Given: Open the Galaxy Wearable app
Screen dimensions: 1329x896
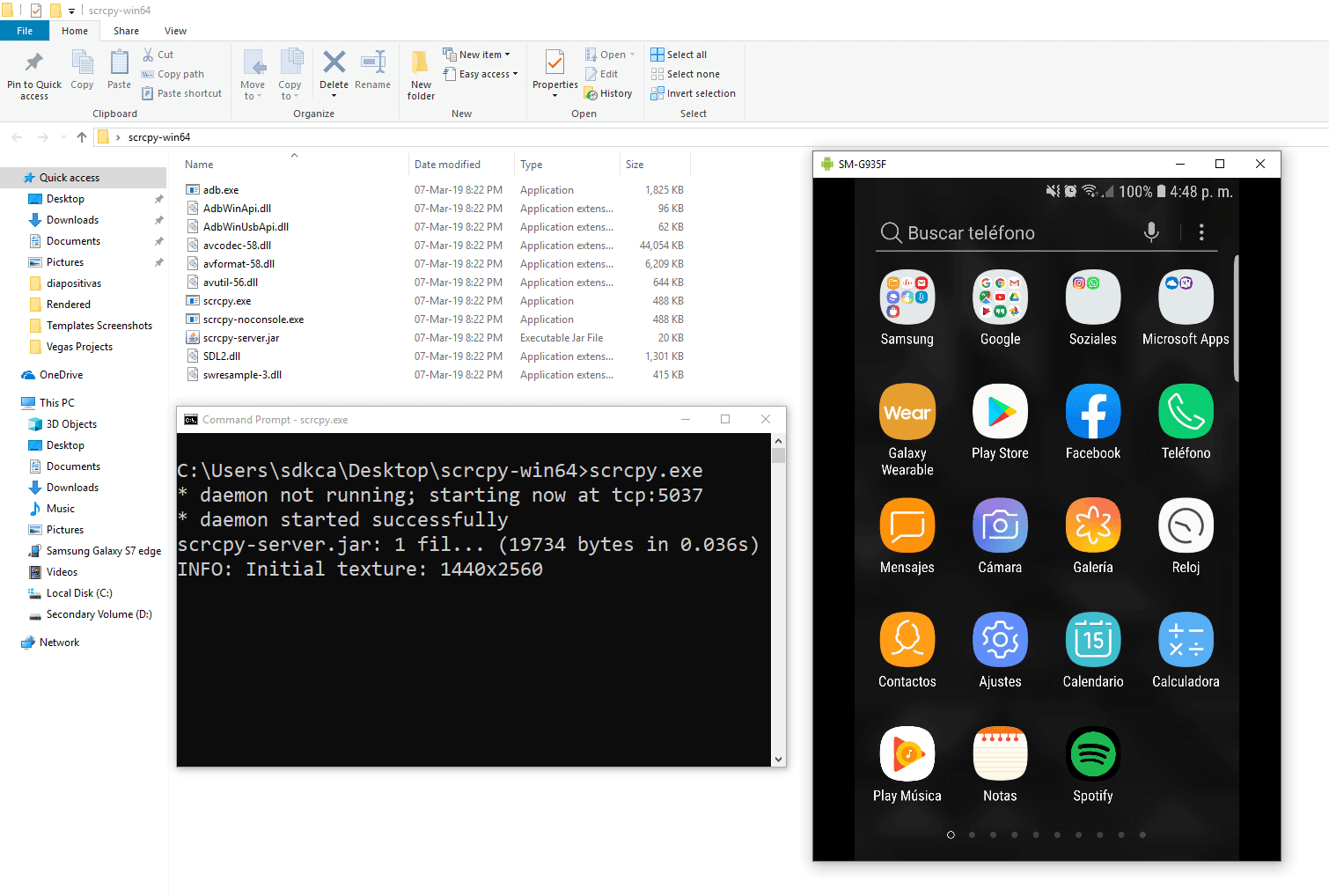Looking at the screenshot, I should (907, 411).
